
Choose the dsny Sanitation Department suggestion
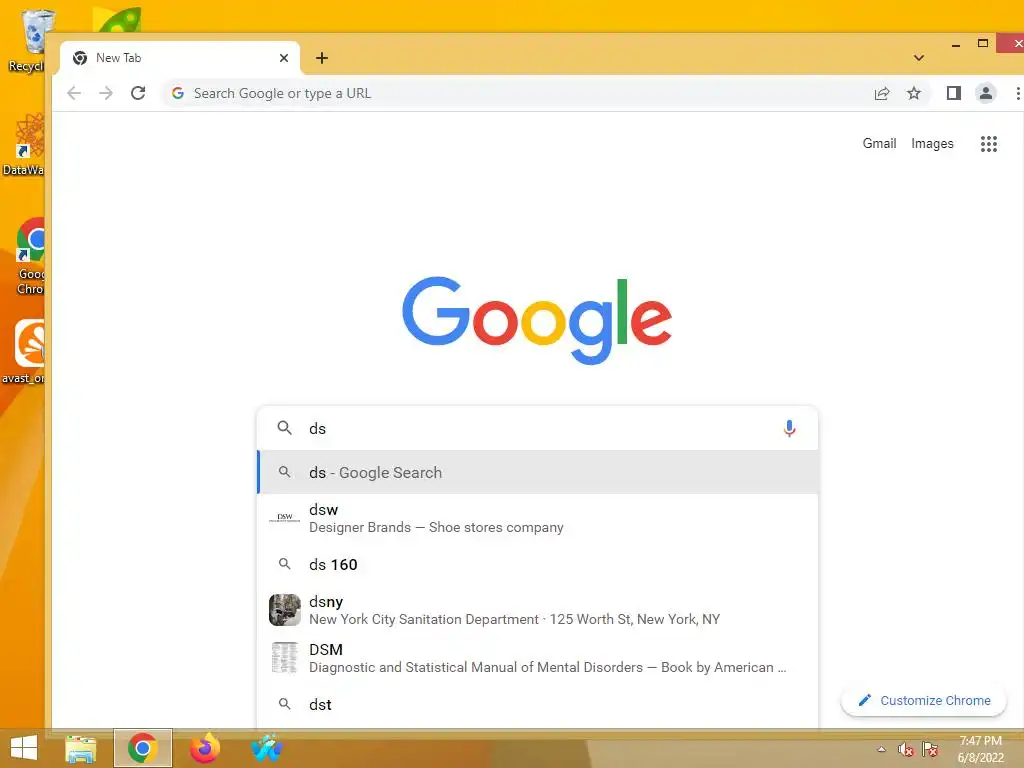[538, 610]
